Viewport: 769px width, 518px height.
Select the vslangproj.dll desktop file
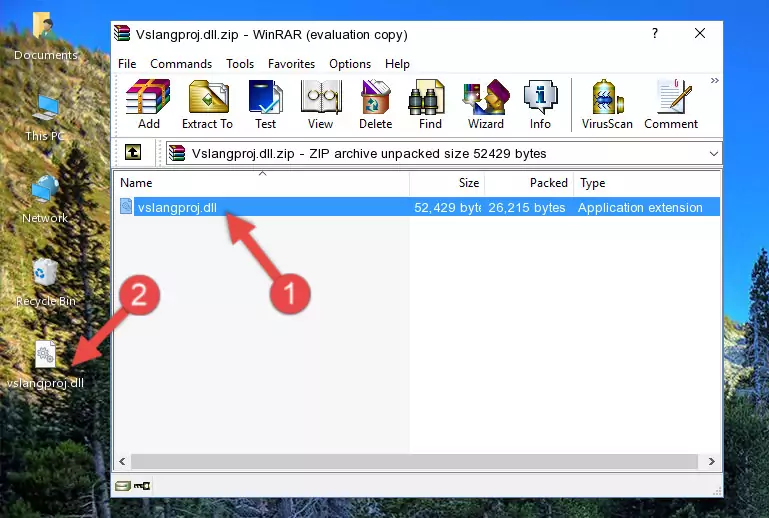point(45,365)
